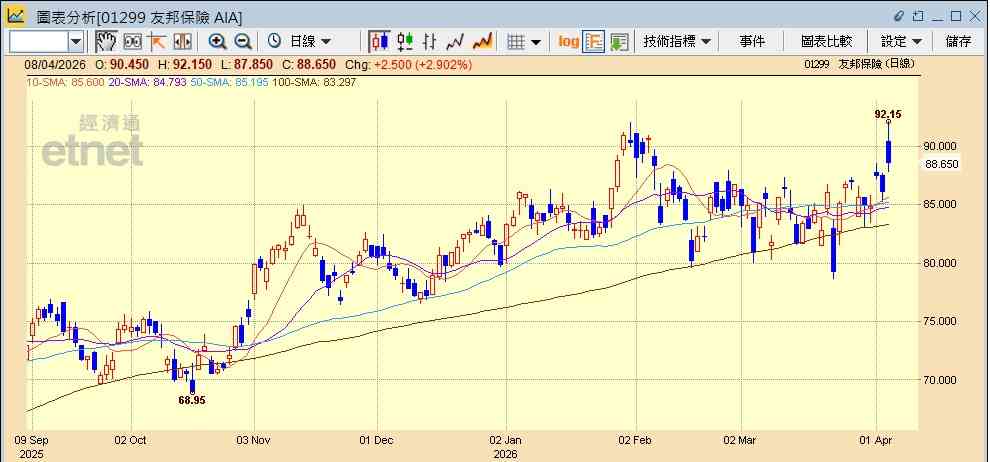The width and height of the screenshot is (990, 462).
Task: Click the pop-out window icon
Action: (918, 16)
